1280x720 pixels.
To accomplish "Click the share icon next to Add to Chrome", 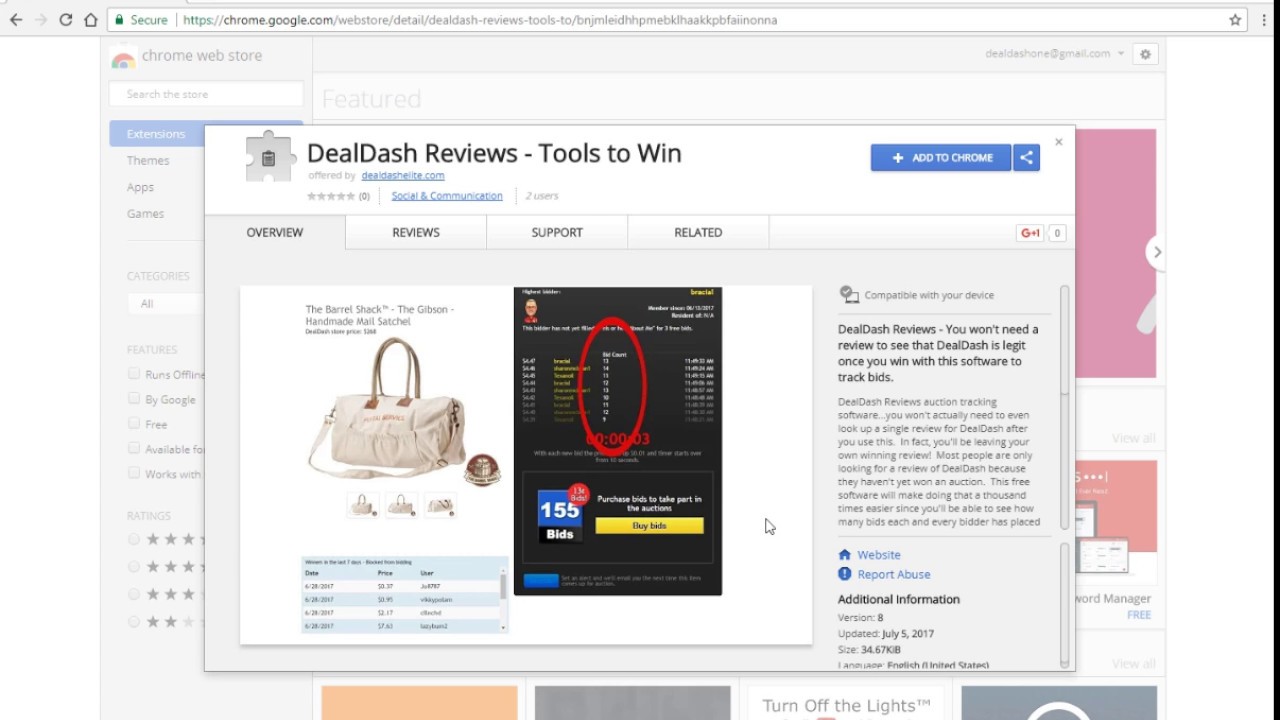I will coord(1026,158).
